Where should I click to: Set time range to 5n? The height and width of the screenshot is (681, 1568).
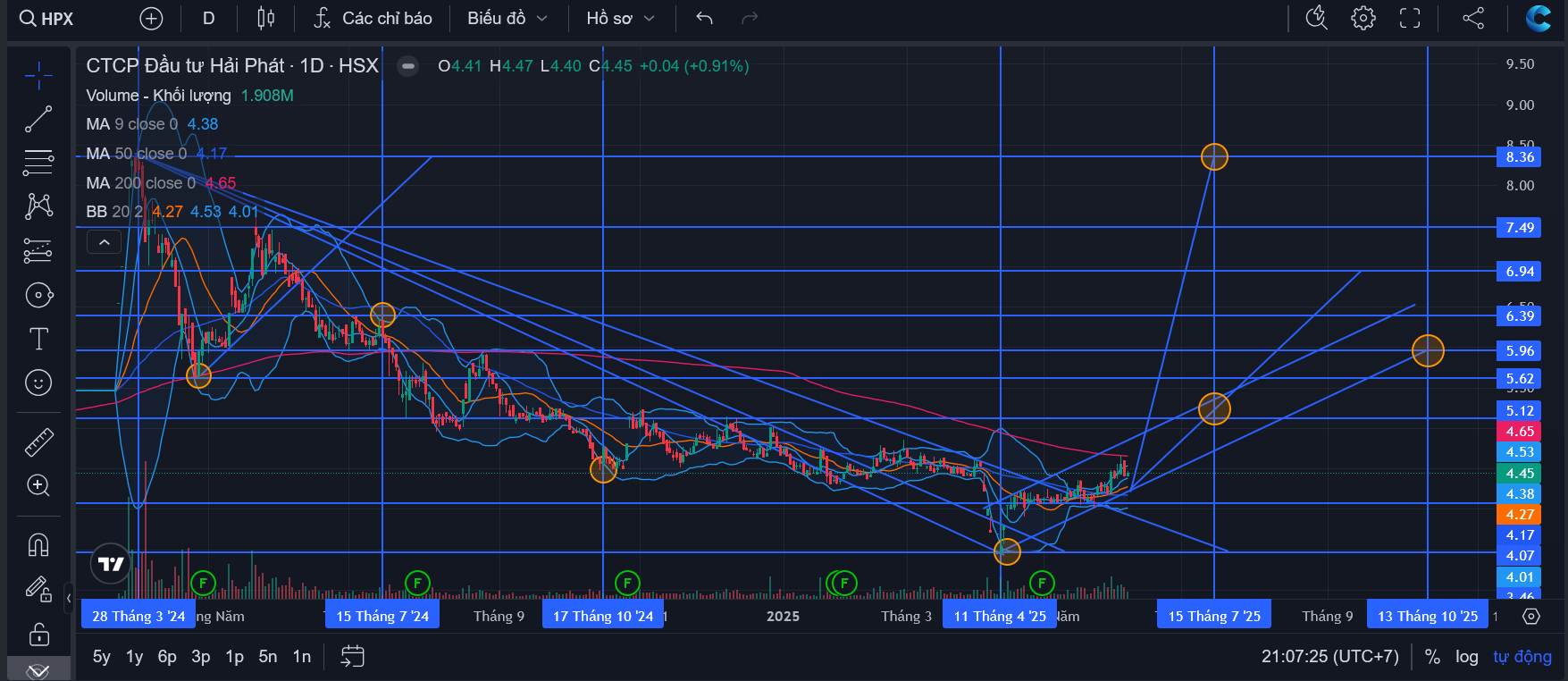(x=268, y=657)
